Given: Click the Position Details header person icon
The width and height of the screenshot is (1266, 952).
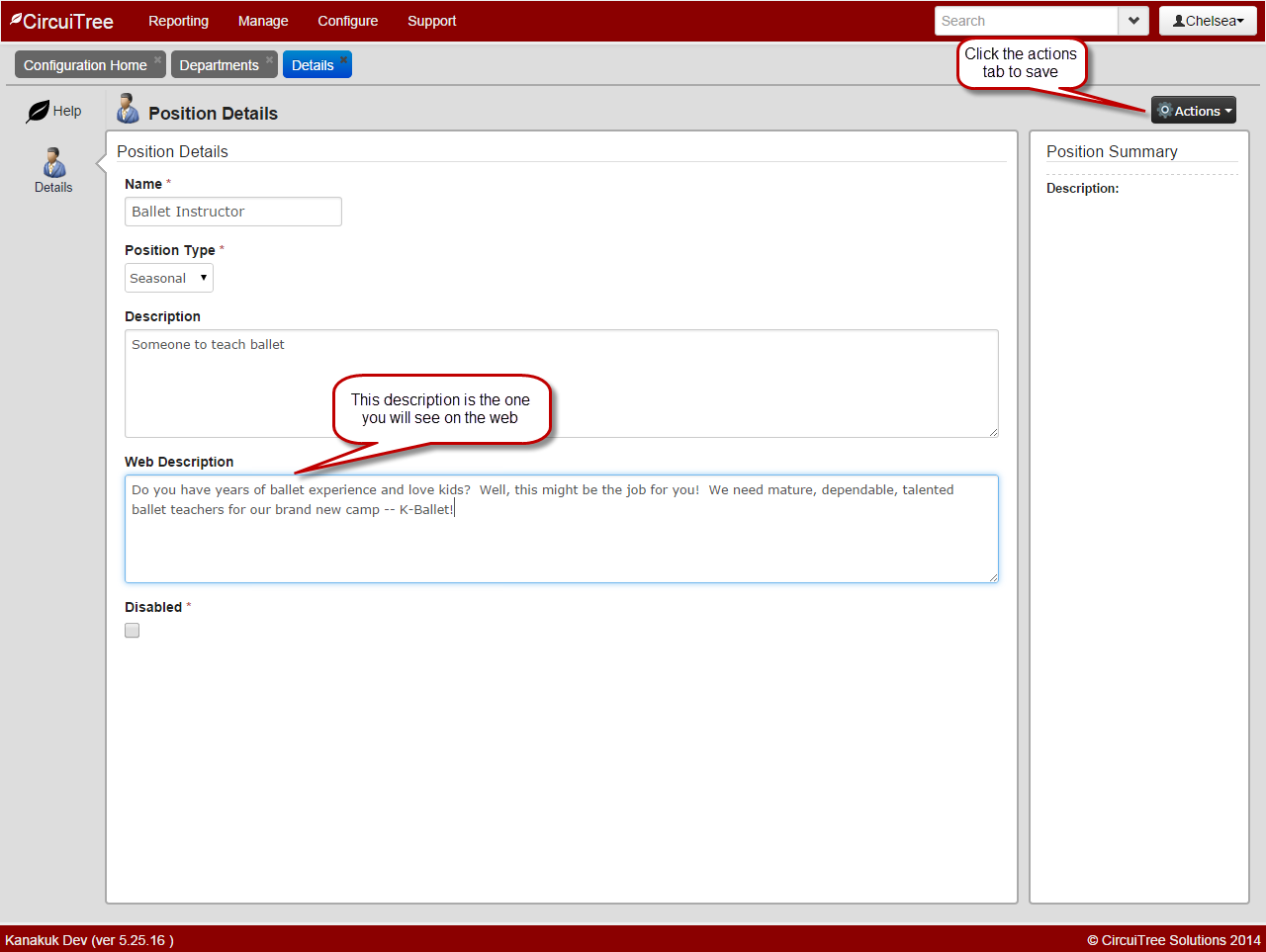Looking at the screenshot, I should click(x=128, y=108).
